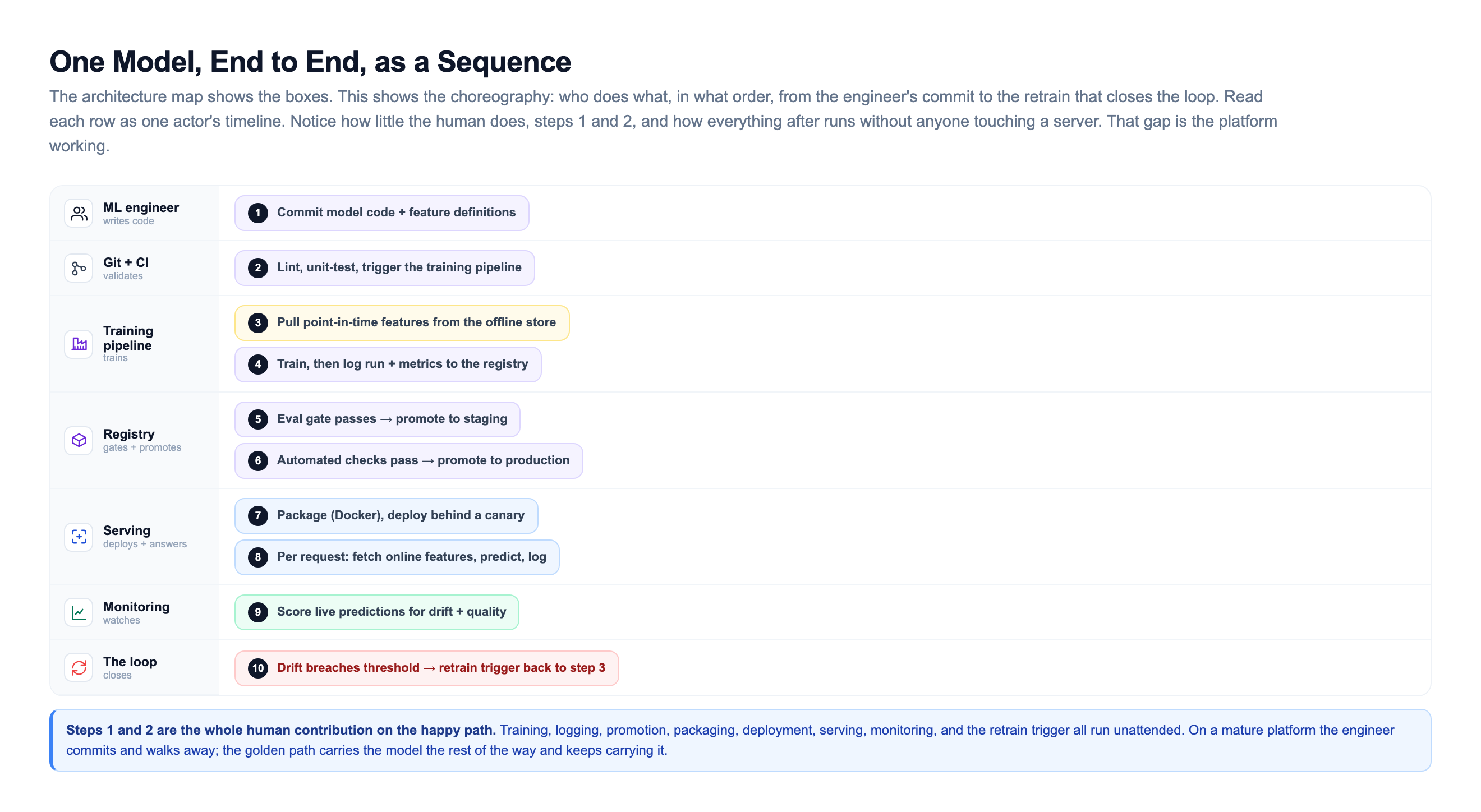Click the Training pipeline factory icon
Viewport: 1481px width, 812px height.
point(79,344)
